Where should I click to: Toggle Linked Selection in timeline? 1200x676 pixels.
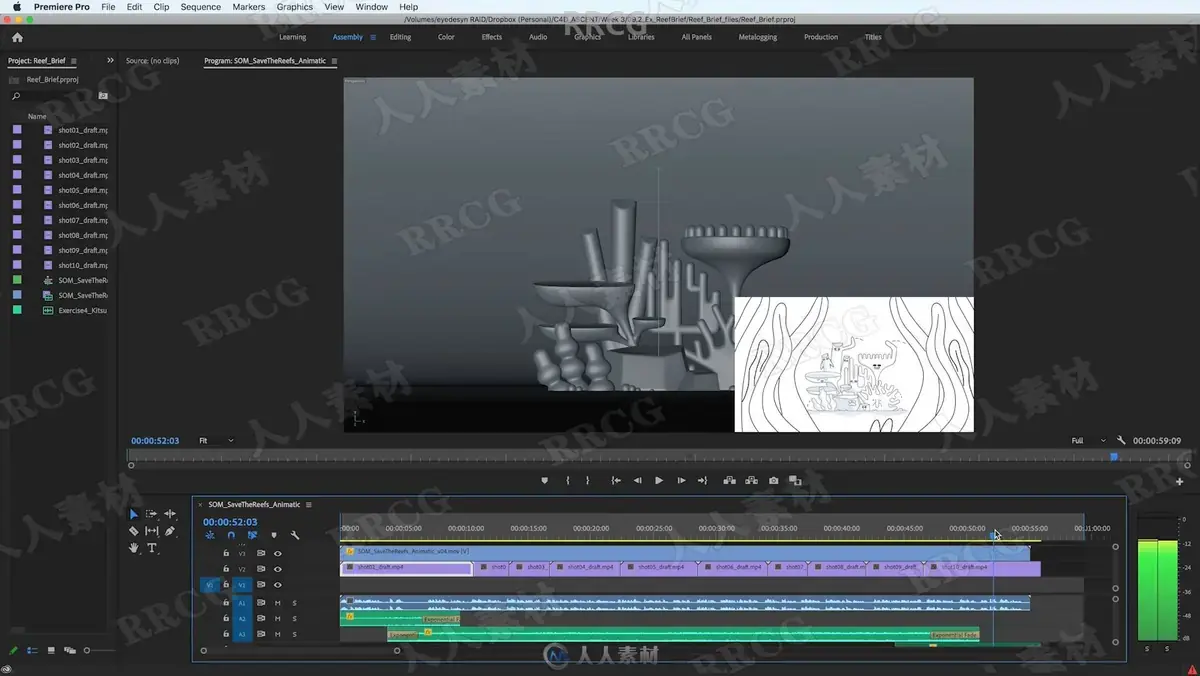(x=252, y=535)
